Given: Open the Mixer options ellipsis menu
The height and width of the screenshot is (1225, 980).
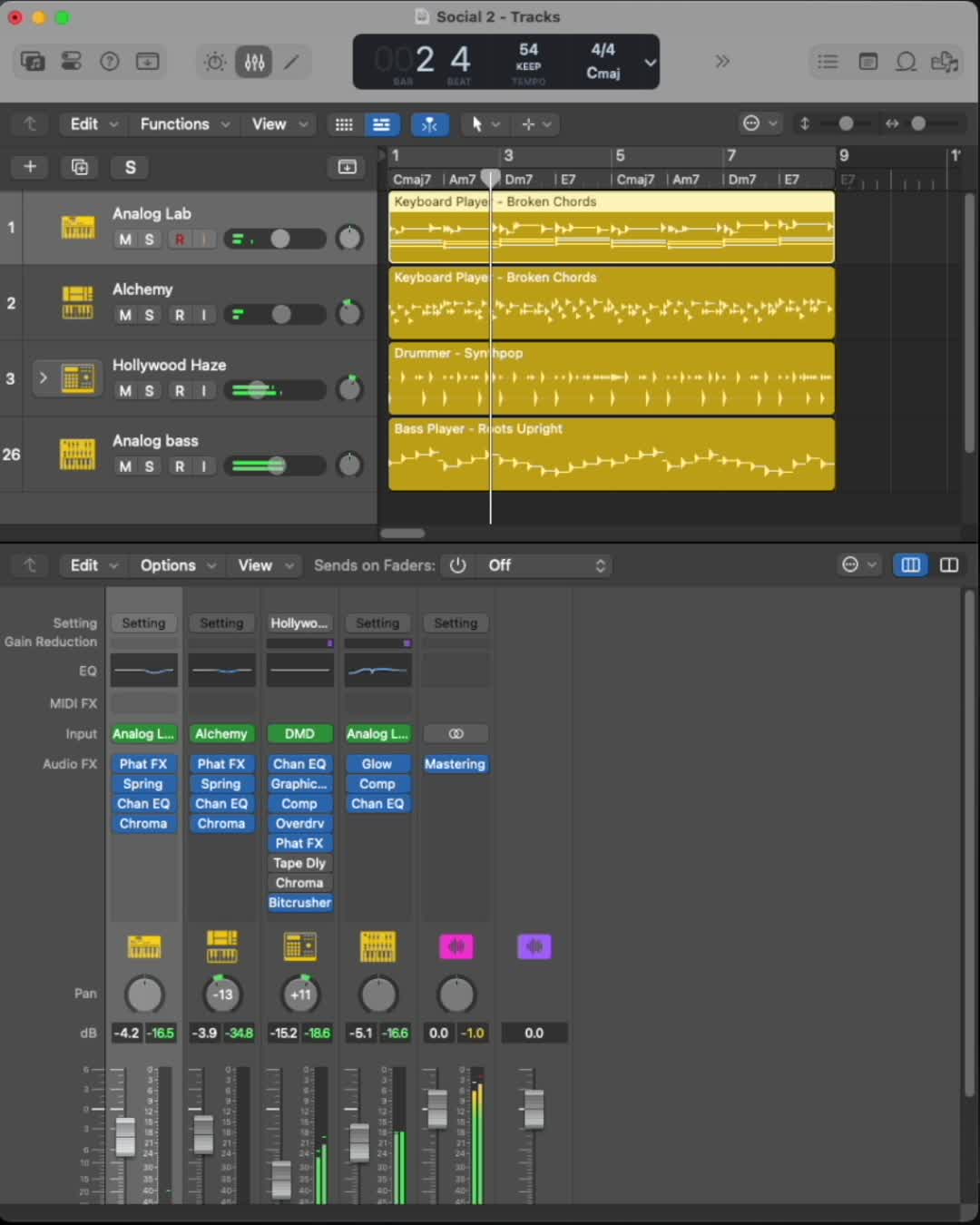Looking at the screenshot, I should [x=859, y=565].
